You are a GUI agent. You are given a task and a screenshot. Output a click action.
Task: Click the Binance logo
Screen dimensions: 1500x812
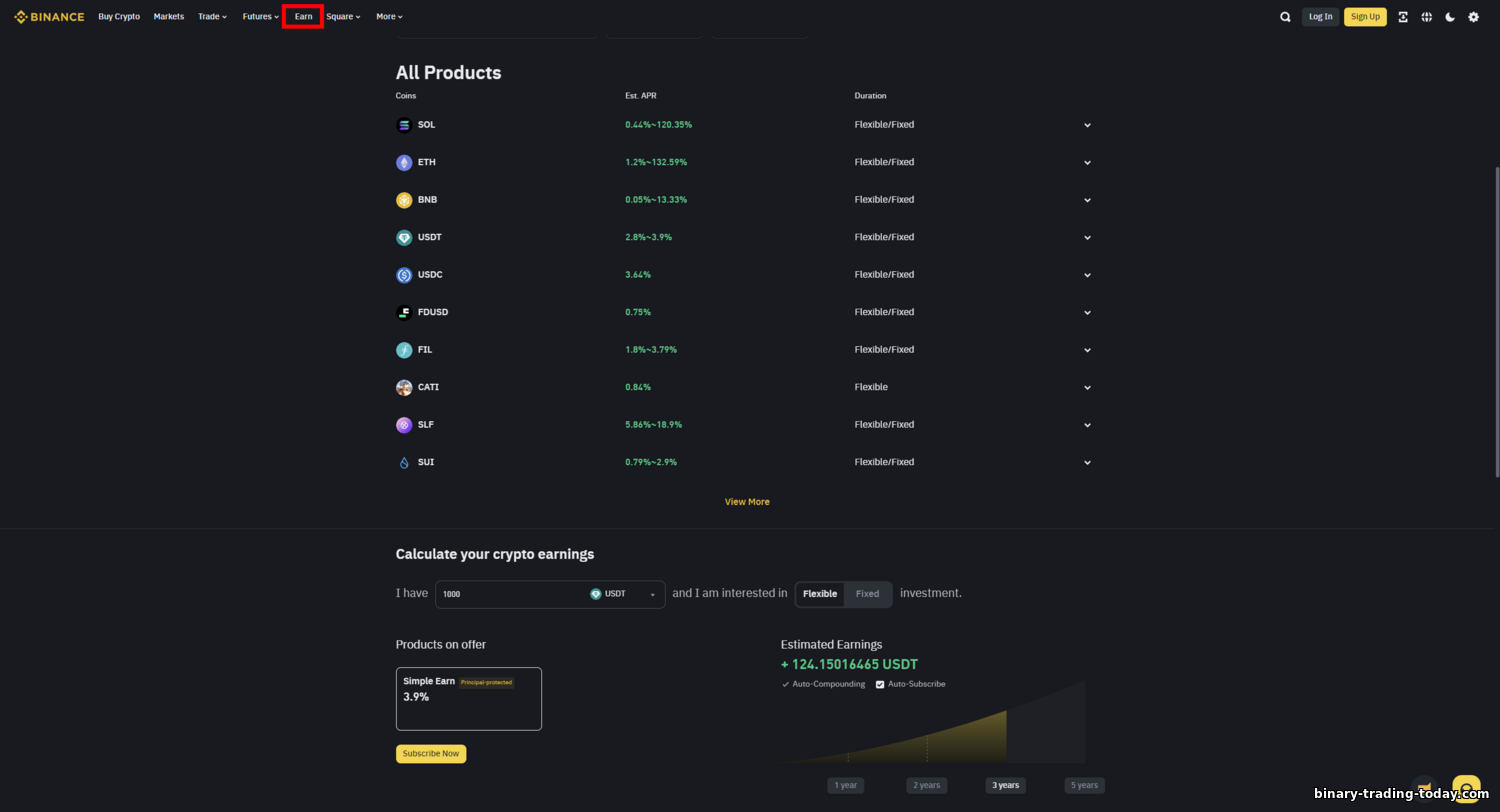(49, 17)
